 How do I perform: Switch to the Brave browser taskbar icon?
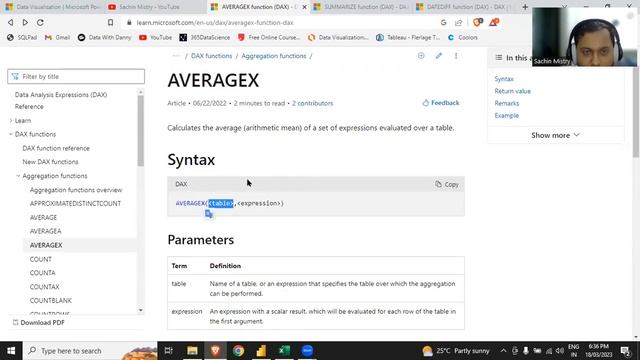[216, 351]
